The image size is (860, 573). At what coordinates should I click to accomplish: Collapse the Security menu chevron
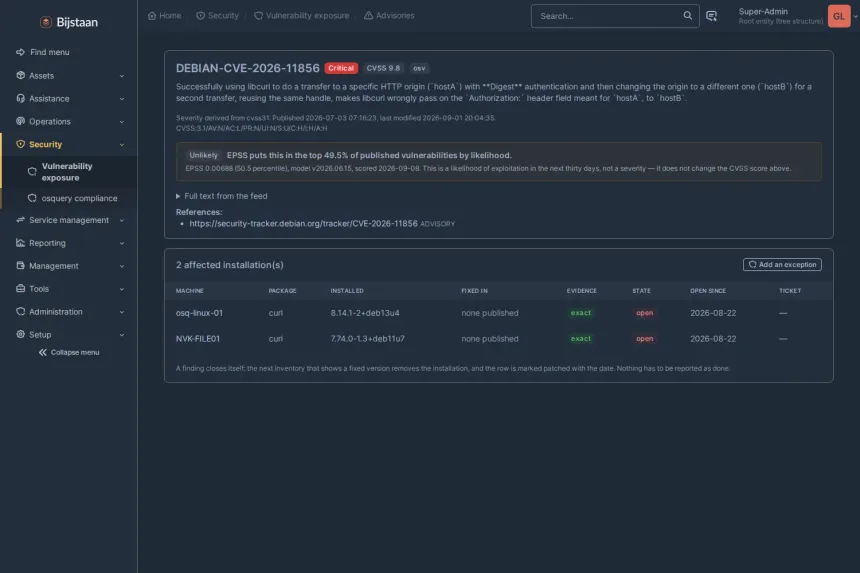[122, 145]
